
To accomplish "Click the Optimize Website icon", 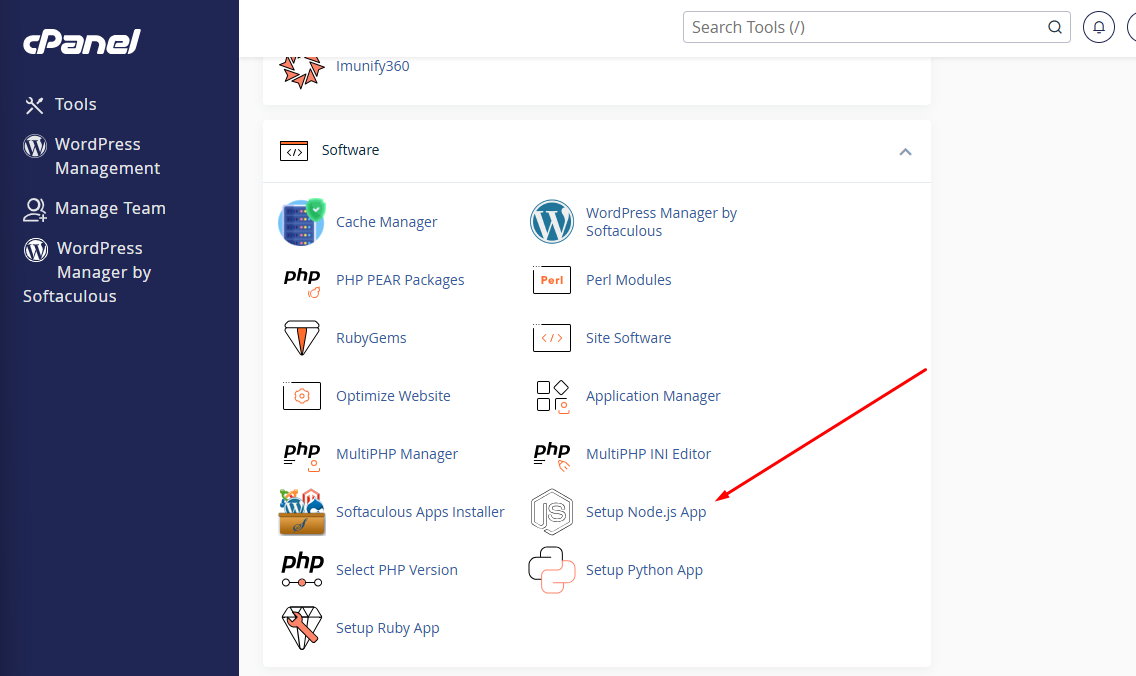I will click(301, 396).
